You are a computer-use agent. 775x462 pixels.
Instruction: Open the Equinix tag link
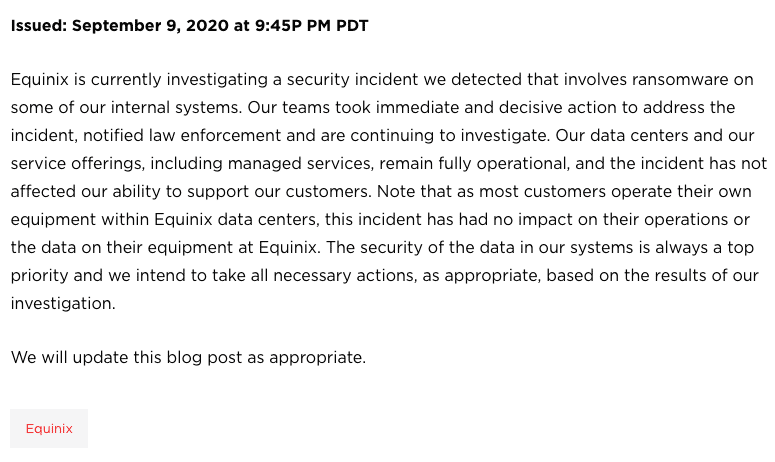pyautogui.click(x=49, y=428)
